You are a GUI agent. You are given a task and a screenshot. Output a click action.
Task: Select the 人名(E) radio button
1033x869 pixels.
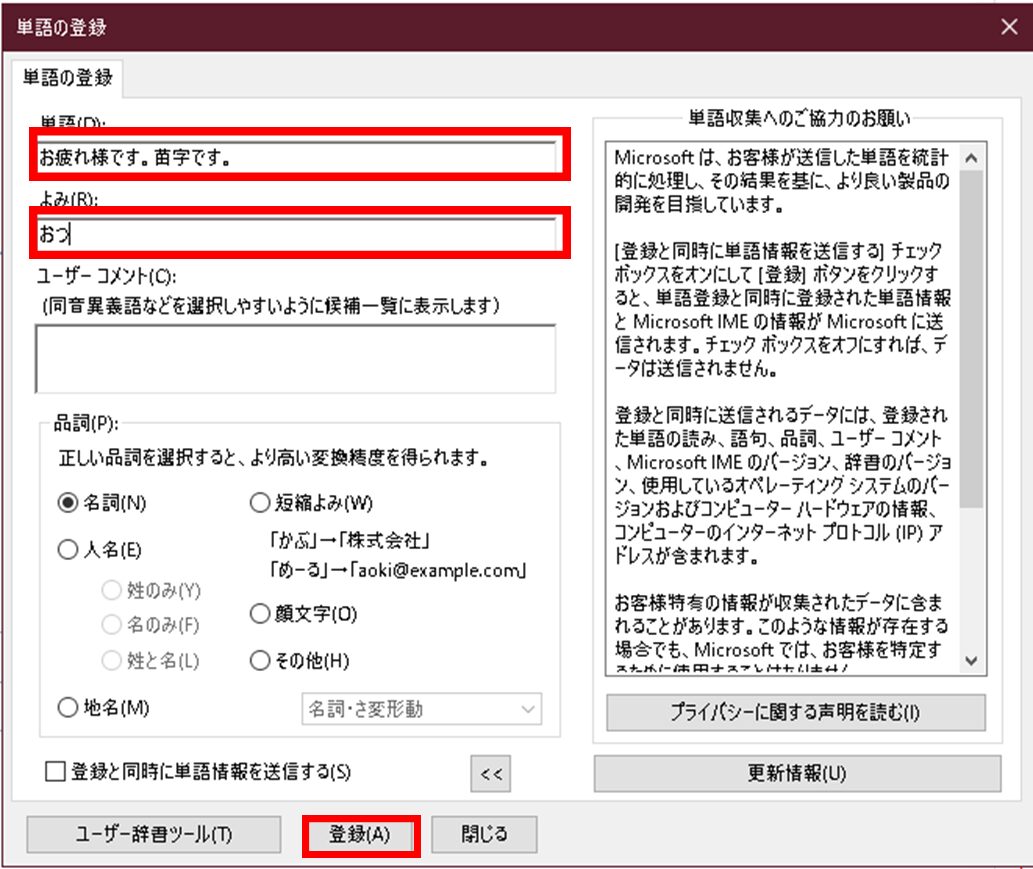click(x=69, y=549)
